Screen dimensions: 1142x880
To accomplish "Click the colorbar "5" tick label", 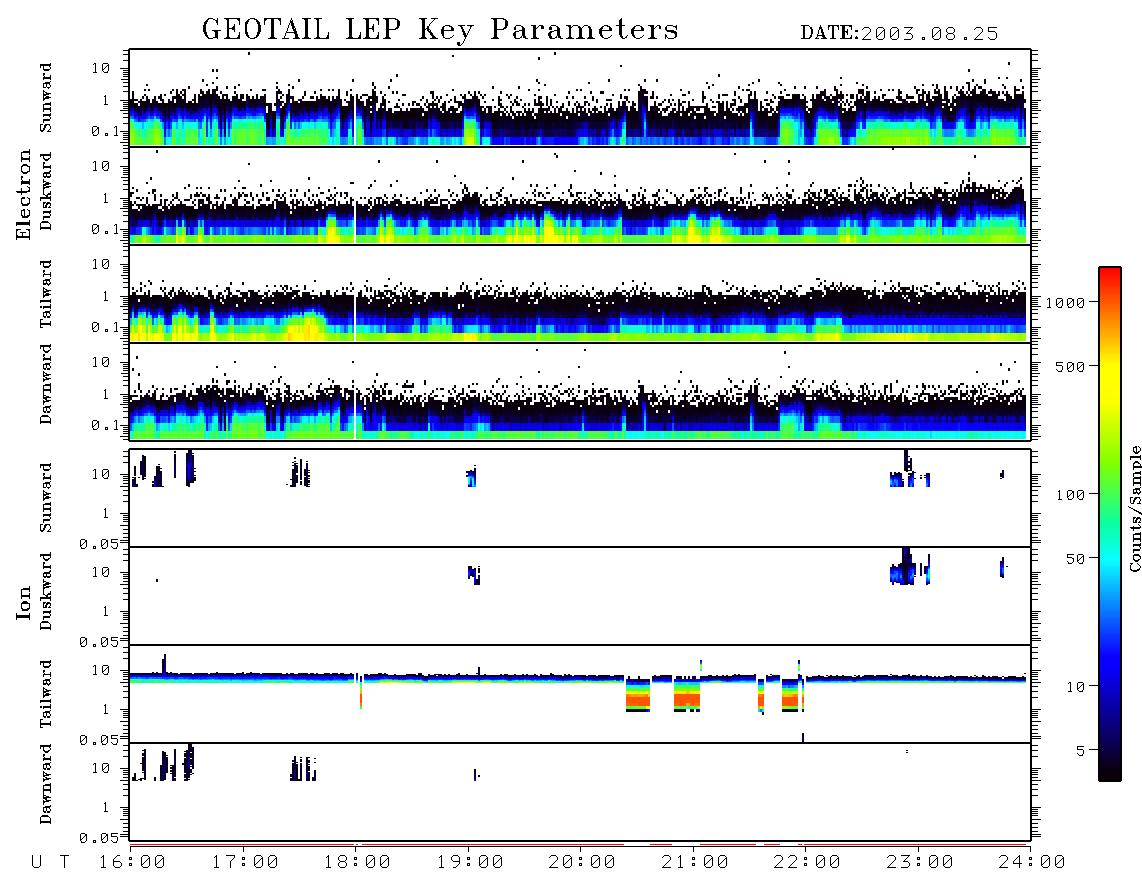I will pos(1080,750).
